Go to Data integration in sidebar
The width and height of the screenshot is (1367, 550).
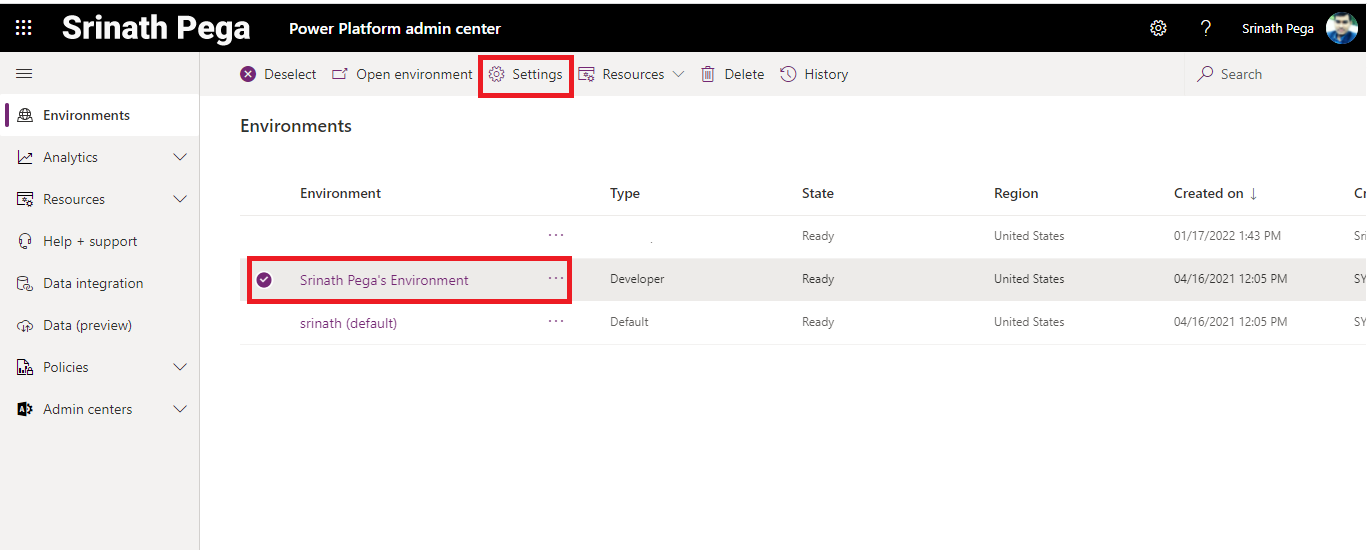(92, 283)
